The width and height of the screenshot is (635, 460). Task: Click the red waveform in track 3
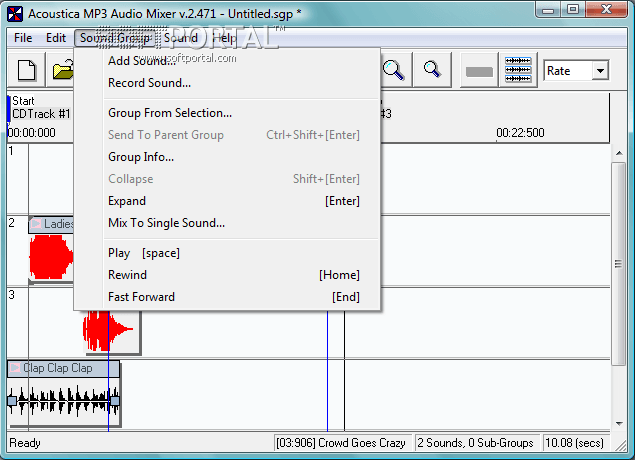coord(107,329)
